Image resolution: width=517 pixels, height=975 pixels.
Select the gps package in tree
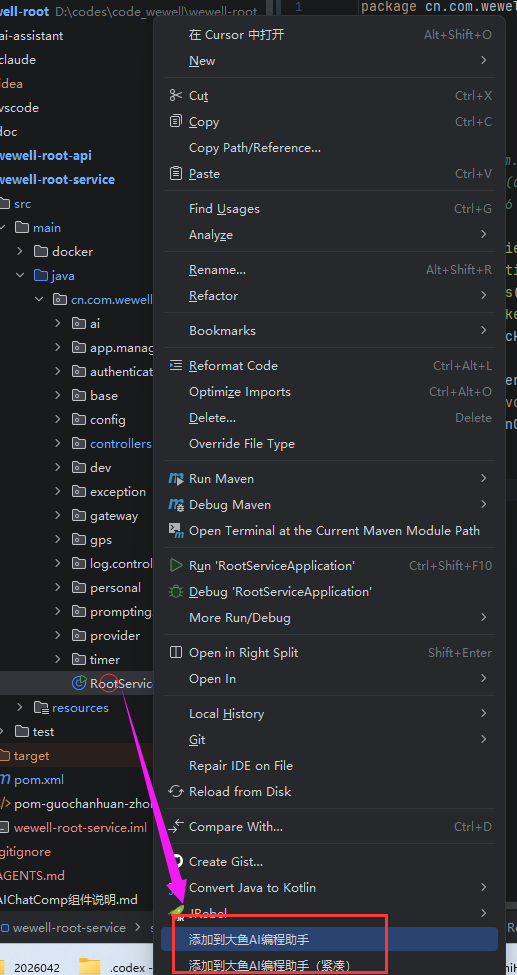[101, 539]
